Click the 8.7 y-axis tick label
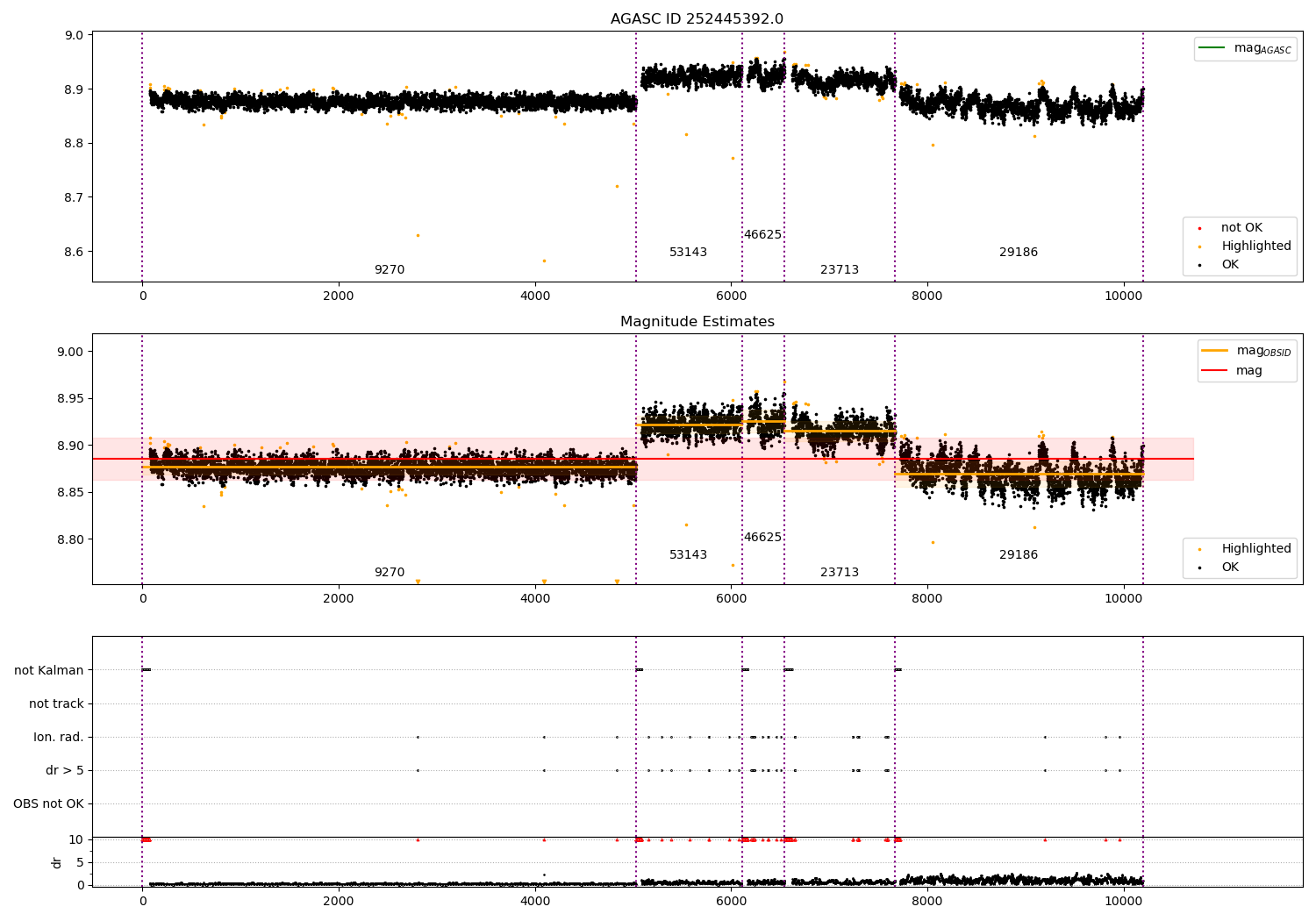This screenshot has width=1316, height=921. pos(75,197)
